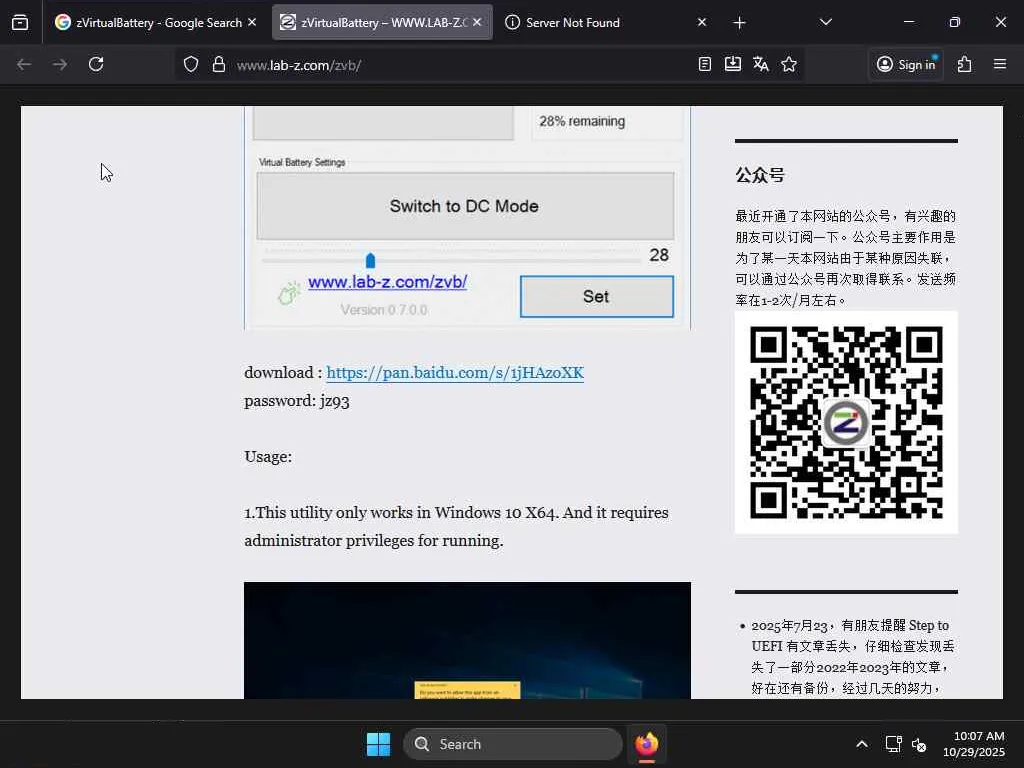Click the QR code image
The width and height of the screenshot is (1024, 768).
pyautogui.click(x=846, y=423)
